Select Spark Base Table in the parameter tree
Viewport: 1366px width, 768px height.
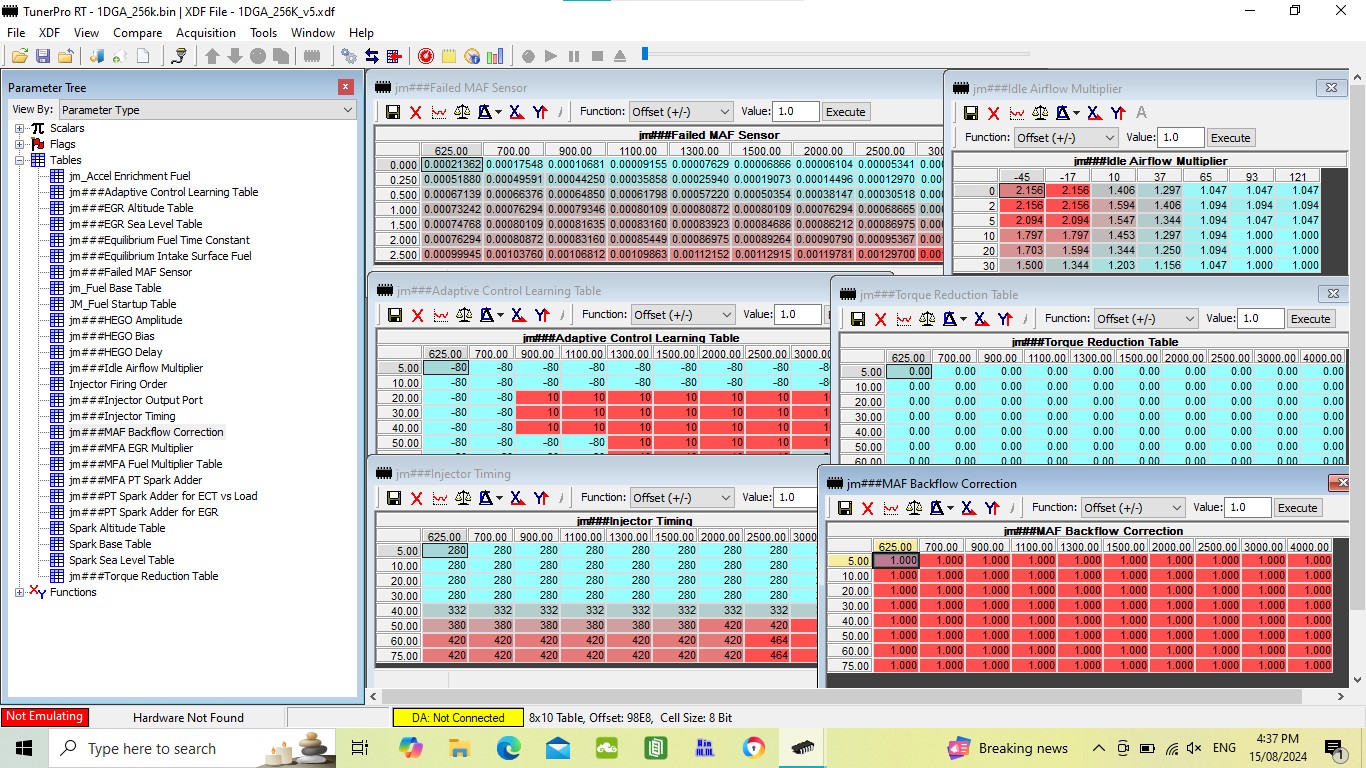pyautogui.click(x=110, y=544)
